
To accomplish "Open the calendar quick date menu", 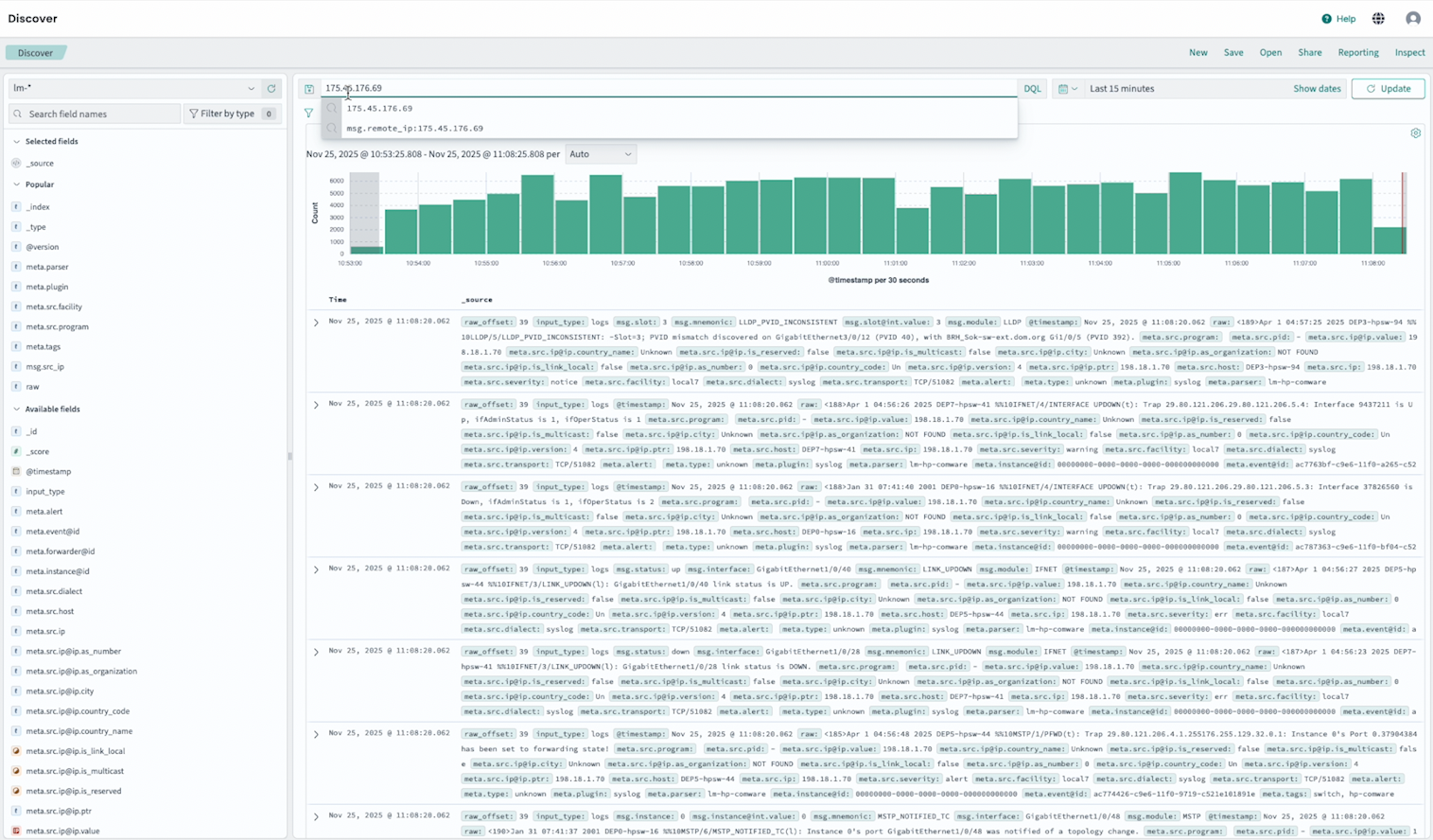I will [1067, 89].
